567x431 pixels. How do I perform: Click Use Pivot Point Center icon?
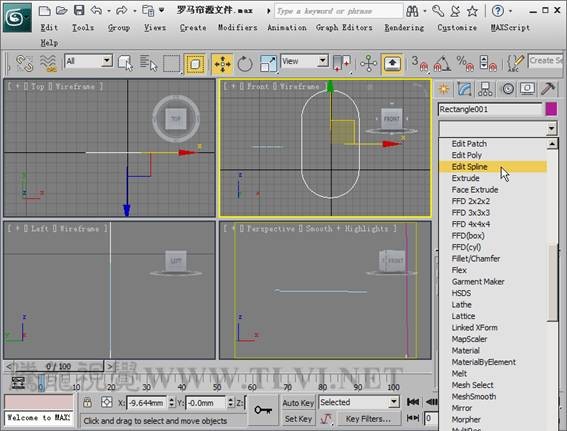341,63
